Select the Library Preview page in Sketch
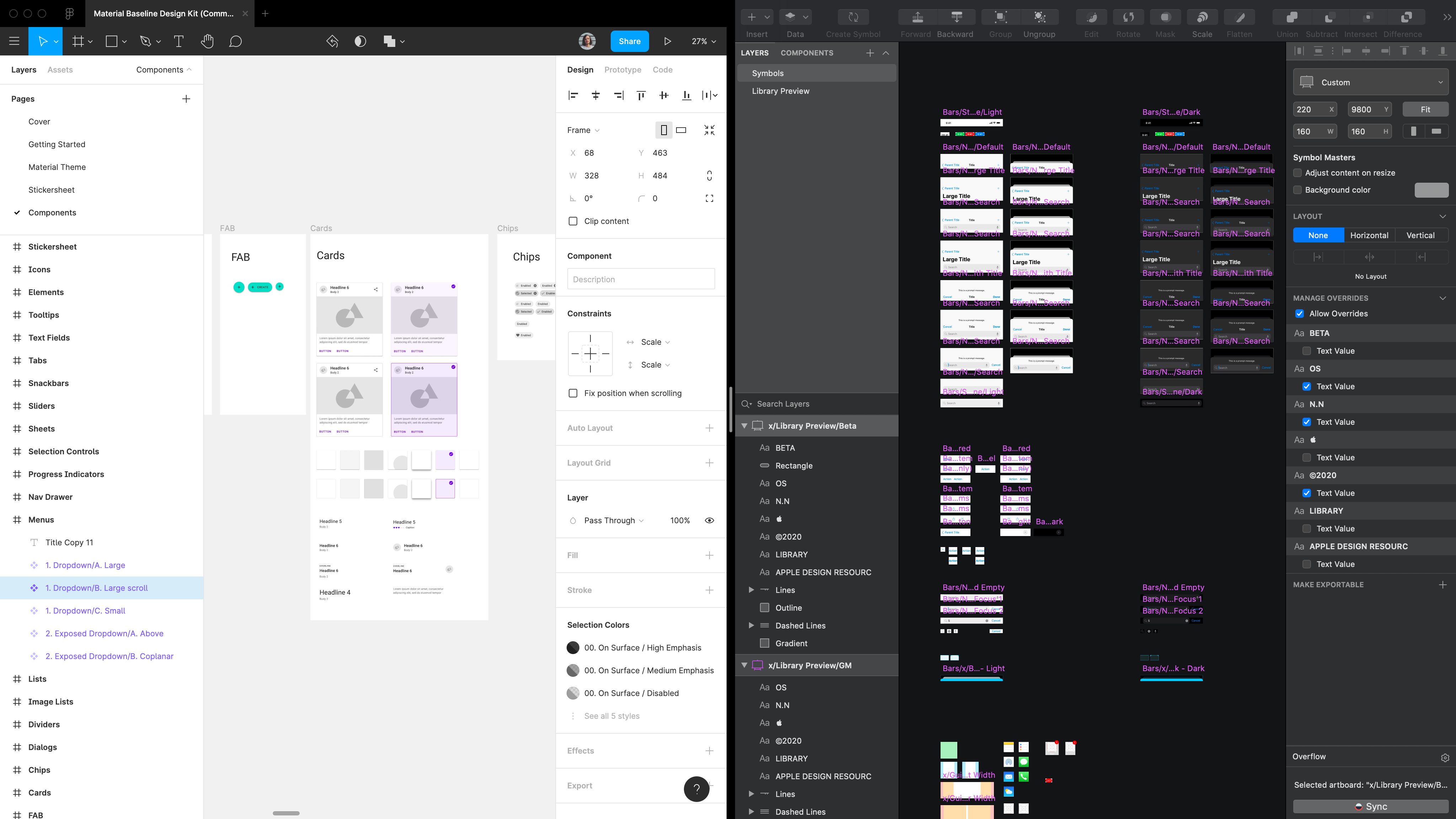The height and width of the screenshot is (819, 1456). pyautogui.click(x=780, y=91)
